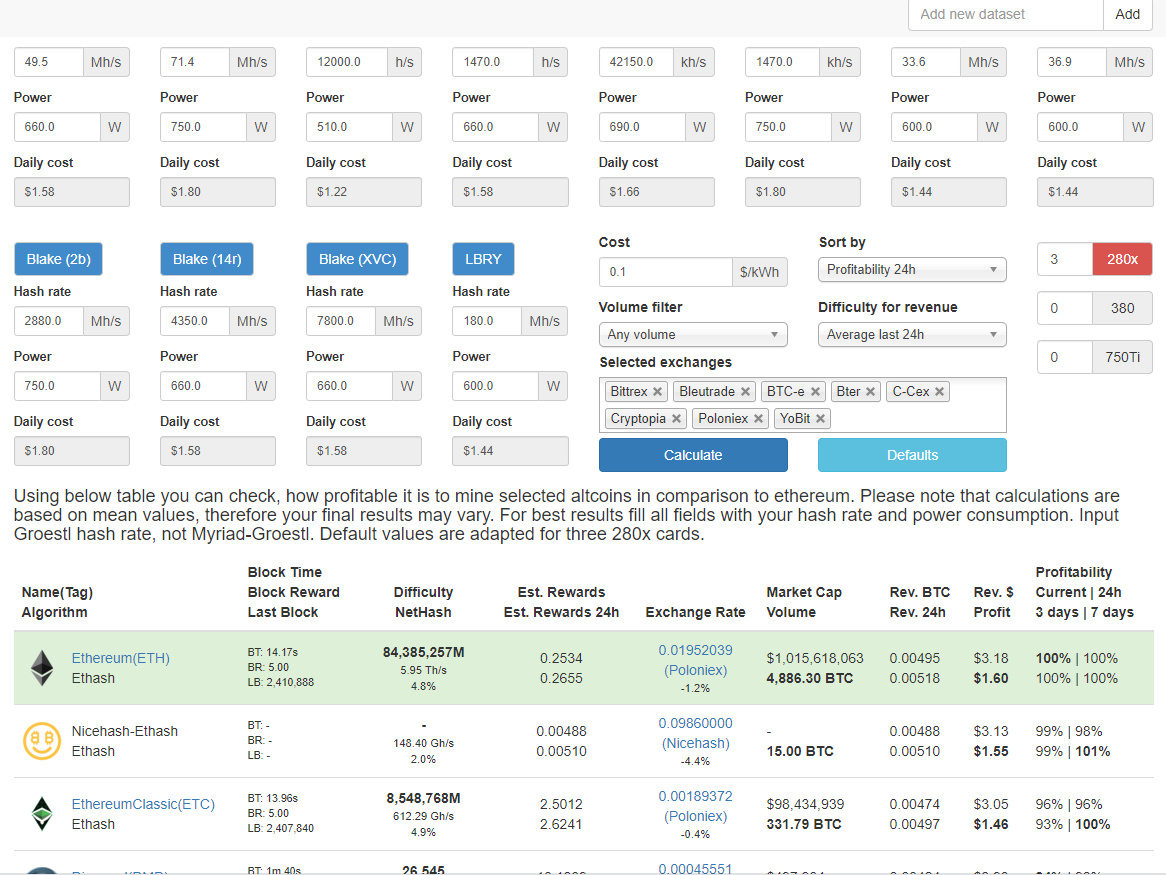Screen dimensions: 1166x875
Task: Toggle the Blake (XVC) algorithm button
Action: 357,259
